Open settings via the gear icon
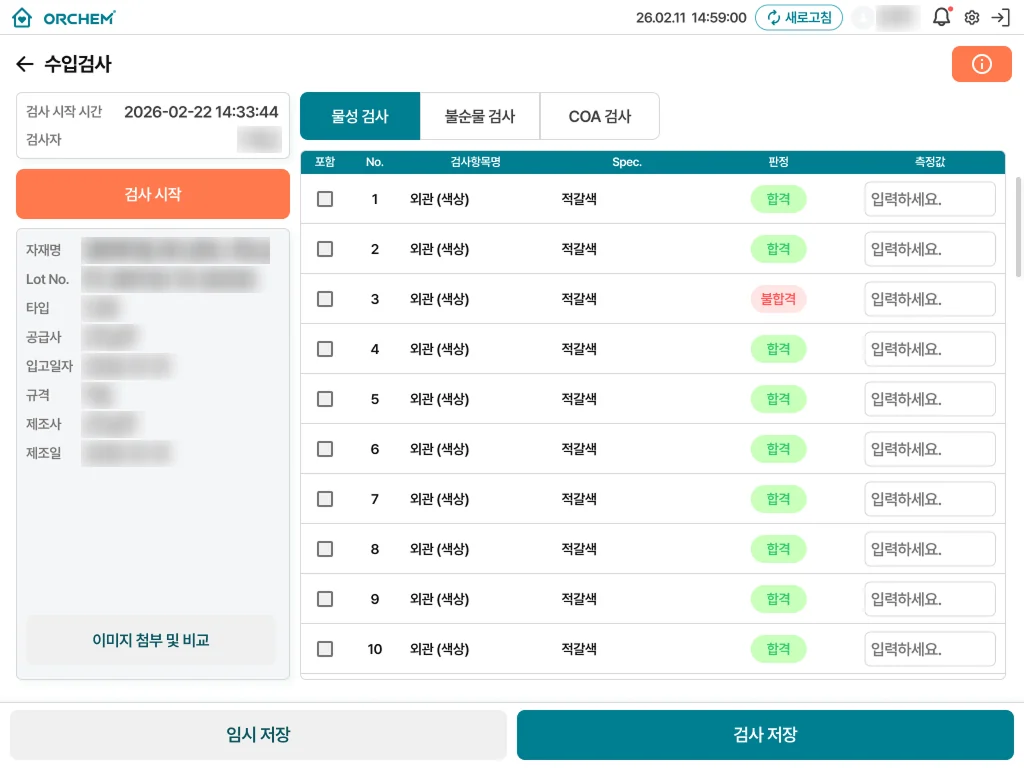 (x=972, y=18)
